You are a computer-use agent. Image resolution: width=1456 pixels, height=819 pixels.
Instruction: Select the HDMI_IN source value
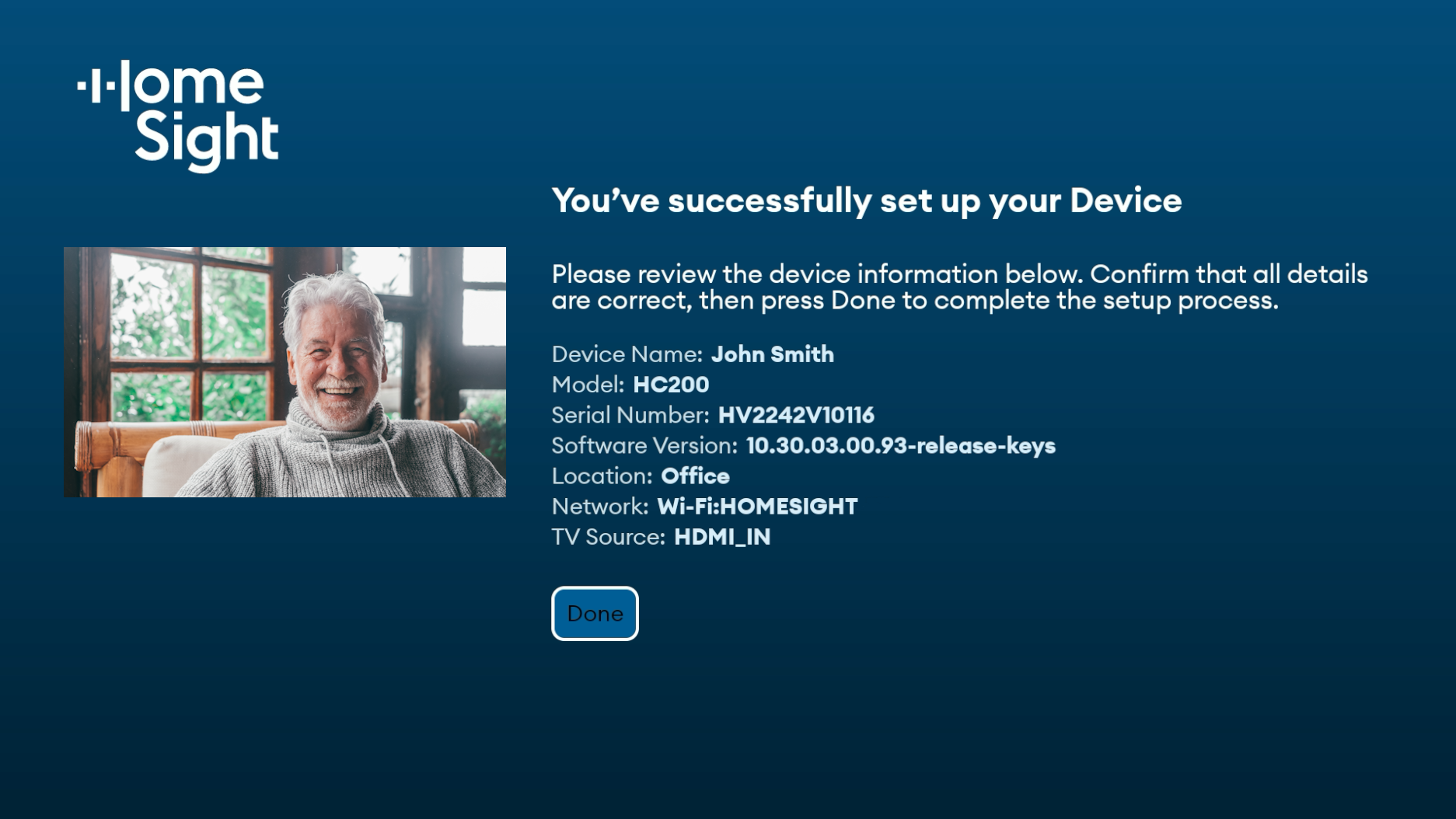pos(722,537)
